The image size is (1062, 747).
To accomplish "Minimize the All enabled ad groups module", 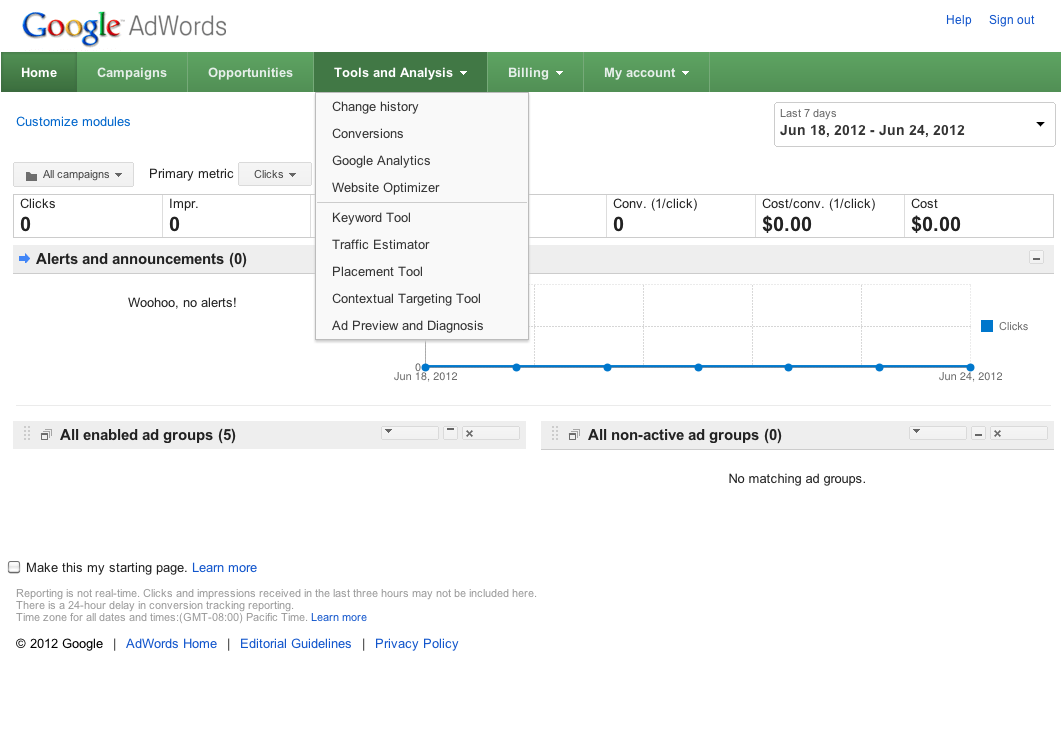I will [450, 433].
